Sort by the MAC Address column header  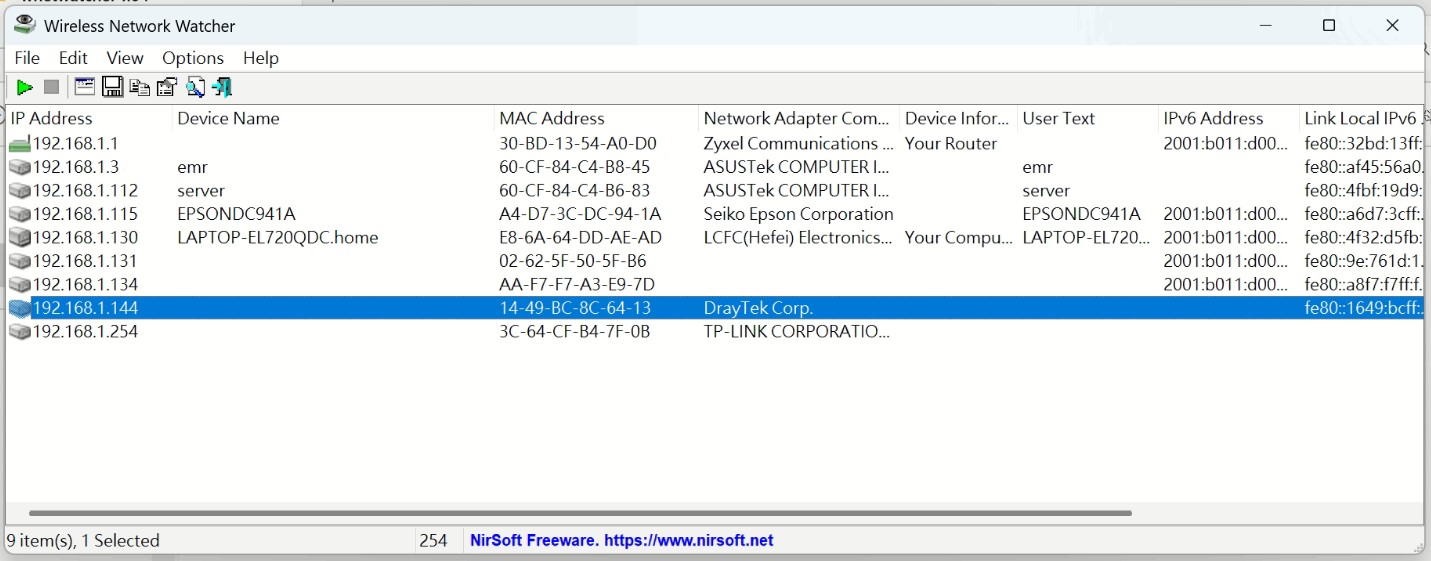coord(552,118)
